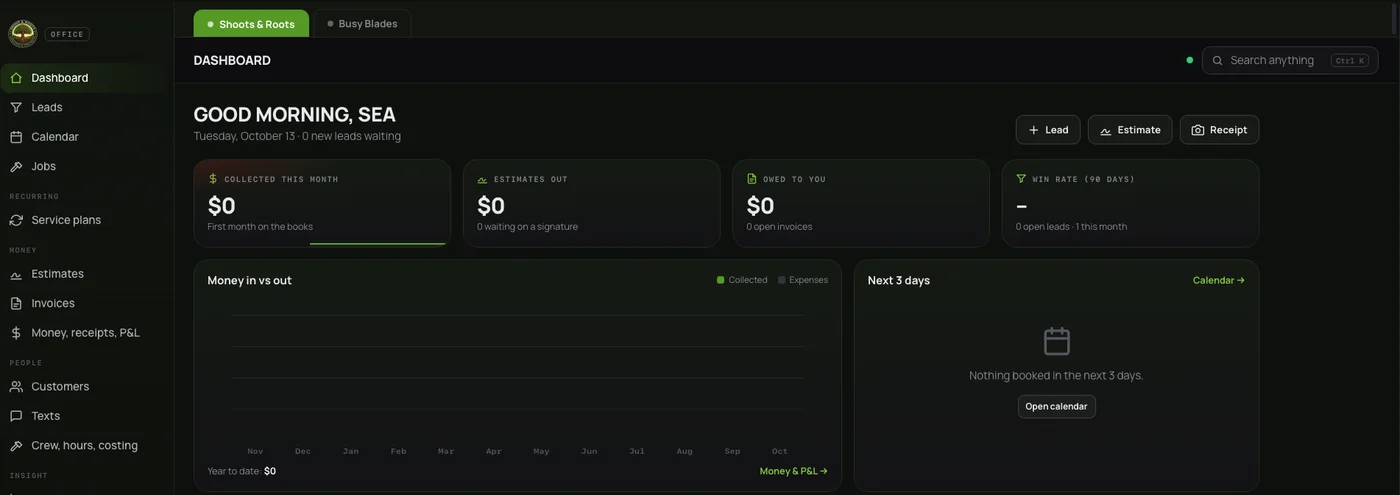Click the large calendar icon in Next 3 days

(1057, 341)
